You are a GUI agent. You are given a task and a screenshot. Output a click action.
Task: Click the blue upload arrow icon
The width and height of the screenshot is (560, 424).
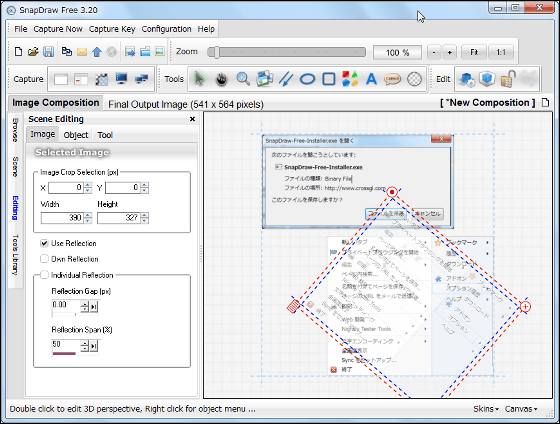coord(97,52)
